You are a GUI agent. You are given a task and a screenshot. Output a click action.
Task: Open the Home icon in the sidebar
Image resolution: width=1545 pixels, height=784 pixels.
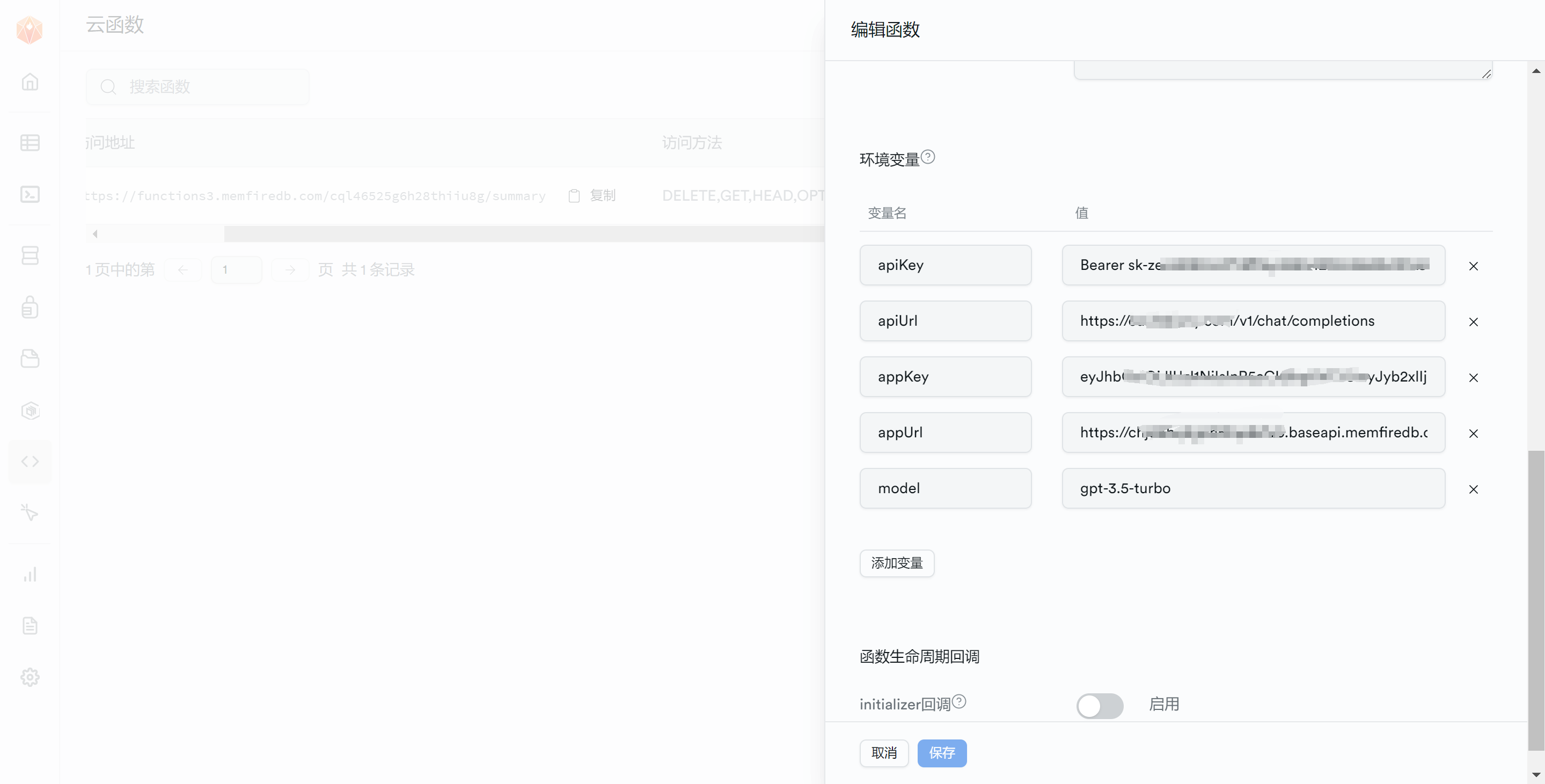coord(30,82)
